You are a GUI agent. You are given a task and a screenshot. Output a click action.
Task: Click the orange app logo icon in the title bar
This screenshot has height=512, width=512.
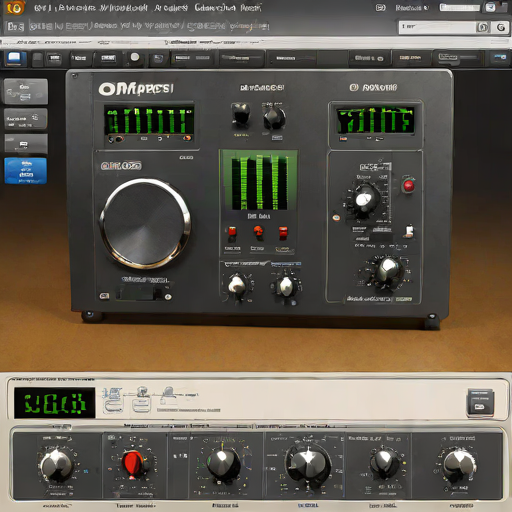coord(15,8)
